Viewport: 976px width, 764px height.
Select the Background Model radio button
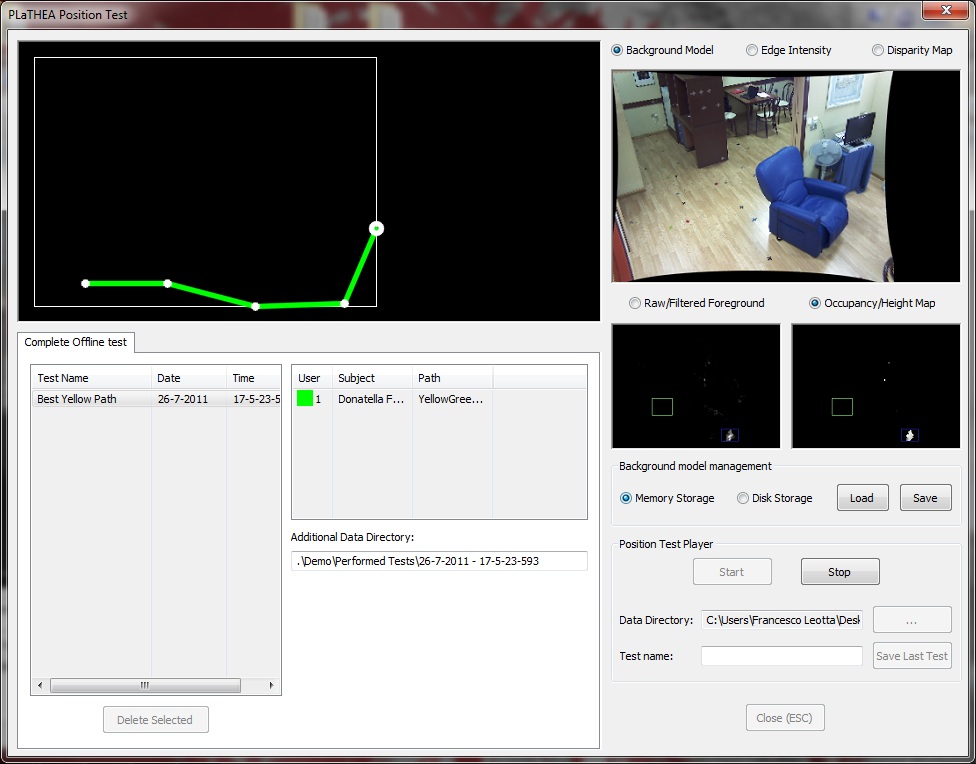point(617,50)
